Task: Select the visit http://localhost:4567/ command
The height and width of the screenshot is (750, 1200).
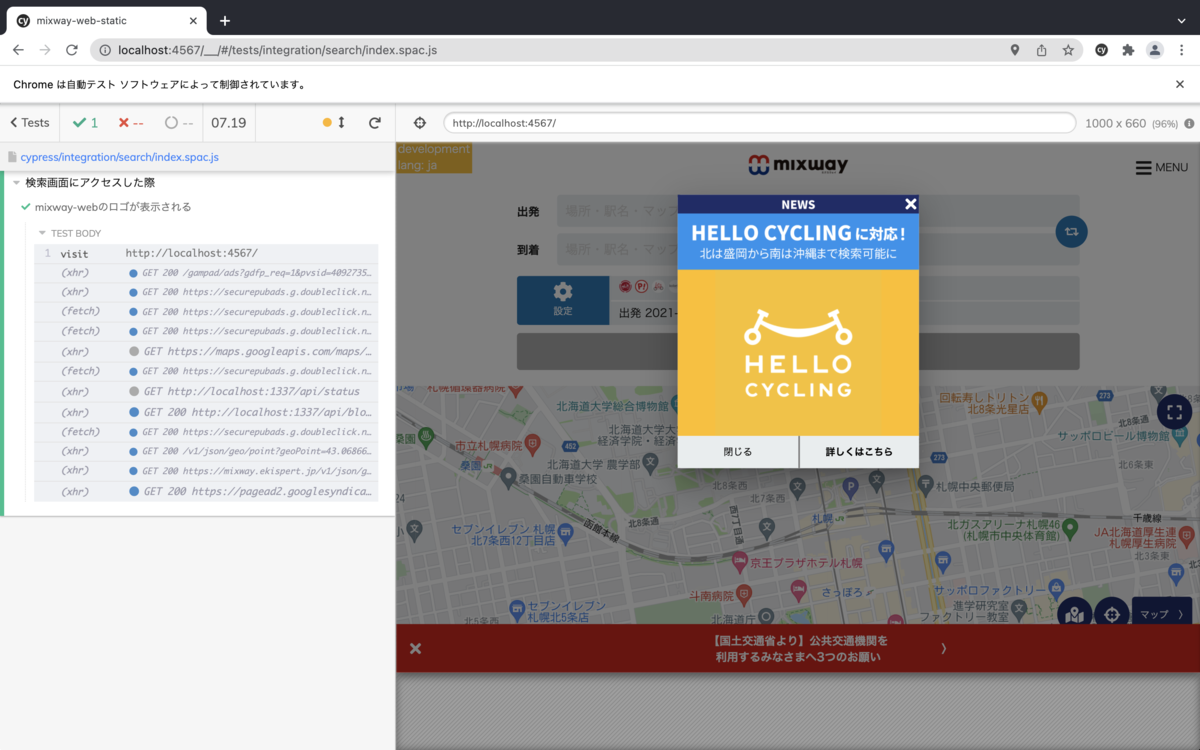Action: pos(206,253)
